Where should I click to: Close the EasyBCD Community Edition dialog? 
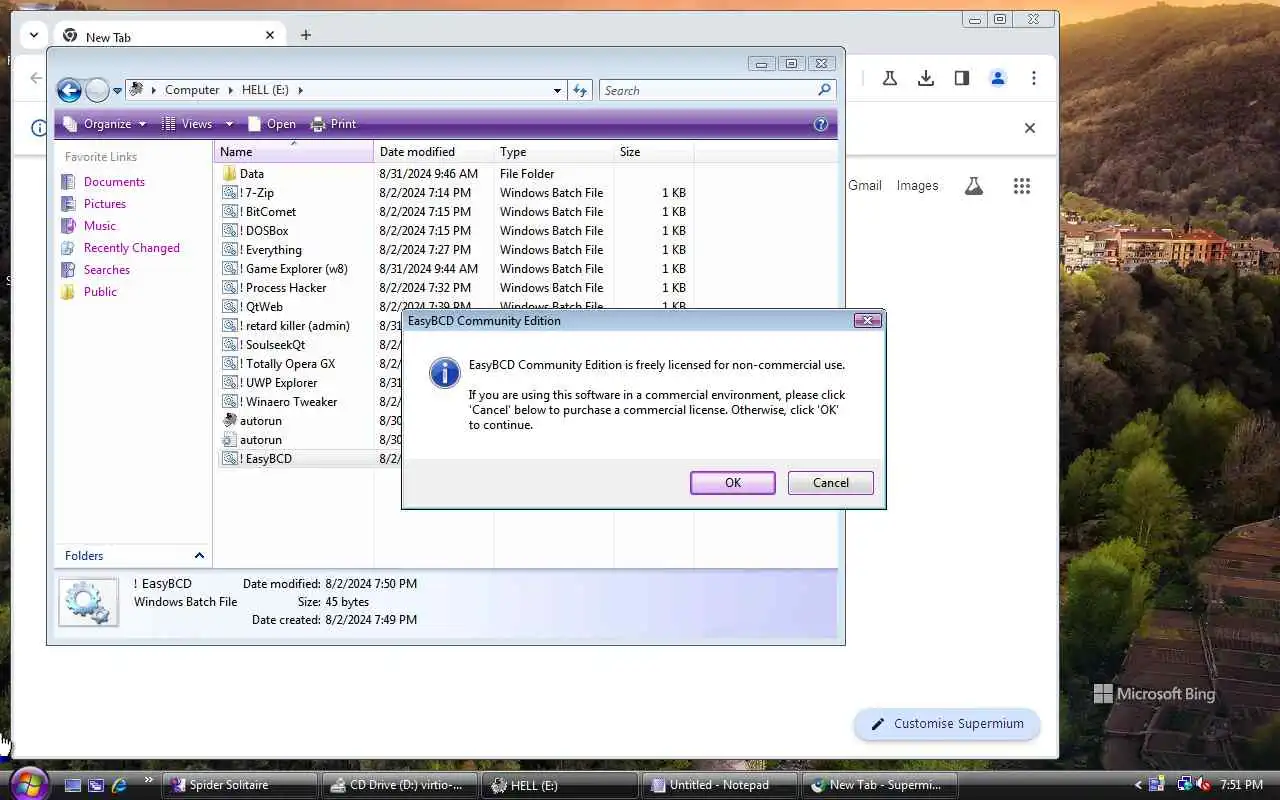(867, 320)
